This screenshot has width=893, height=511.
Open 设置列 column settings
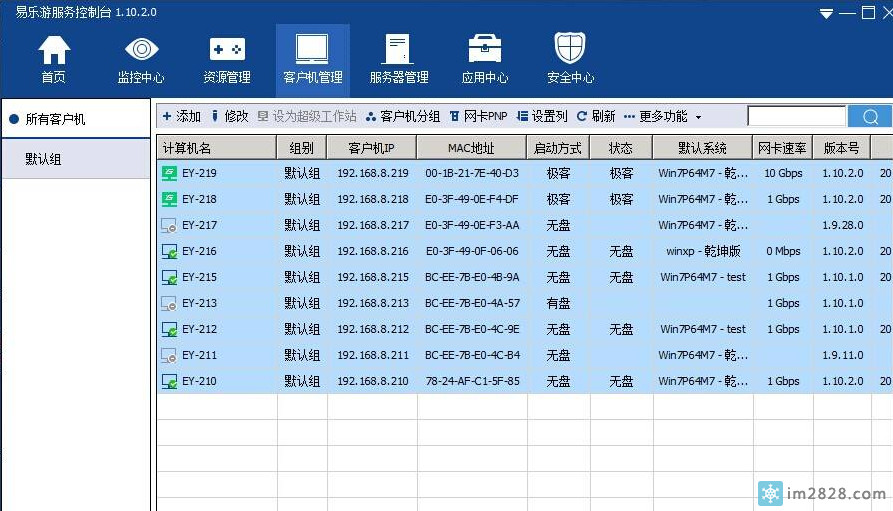point(542,116)
